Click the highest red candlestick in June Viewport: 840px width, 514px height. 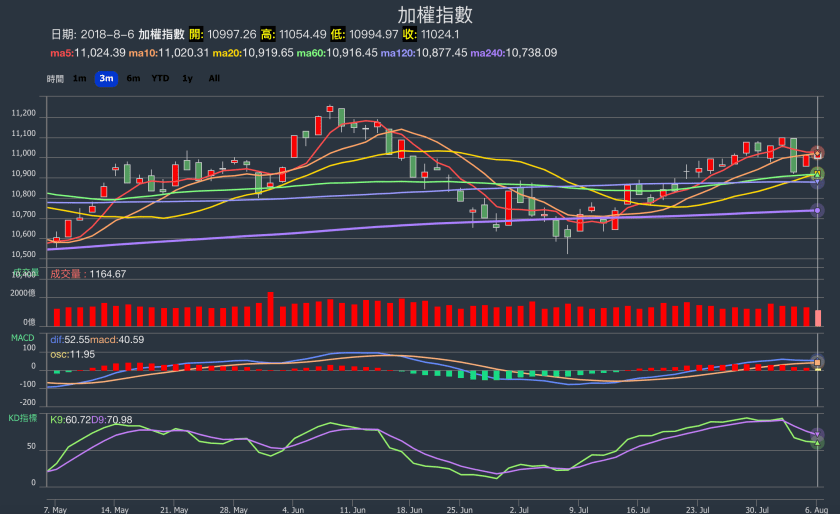tap(330, 109)
